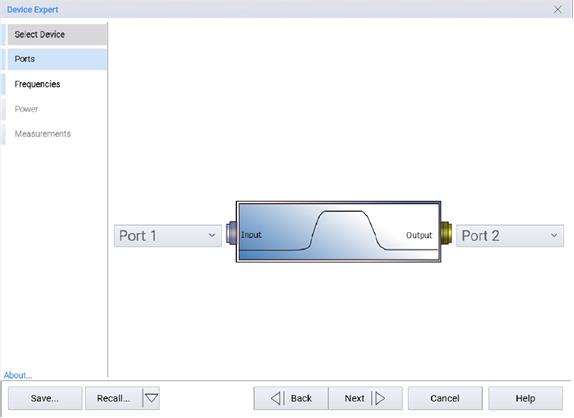This screenshot has width=574, height=418.
Task: Select the Ports step in the sidebar
Action: pyautogui.click(x=57, y=59)
